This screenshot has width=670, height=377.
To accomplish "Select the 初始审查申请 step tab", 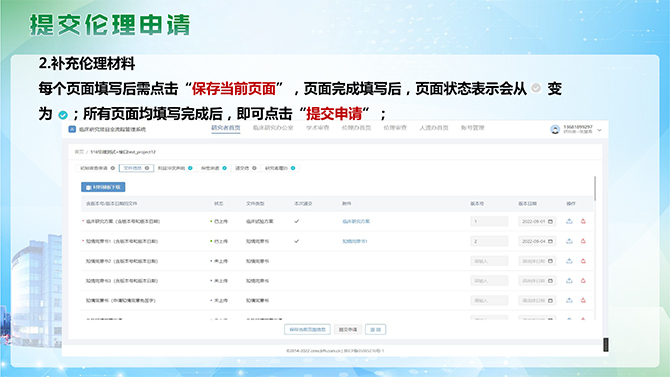I will point(97,168).
